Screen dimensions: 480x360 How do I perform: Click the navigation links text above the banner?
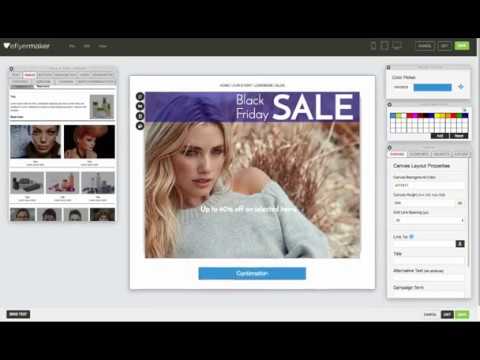point(252,85)
